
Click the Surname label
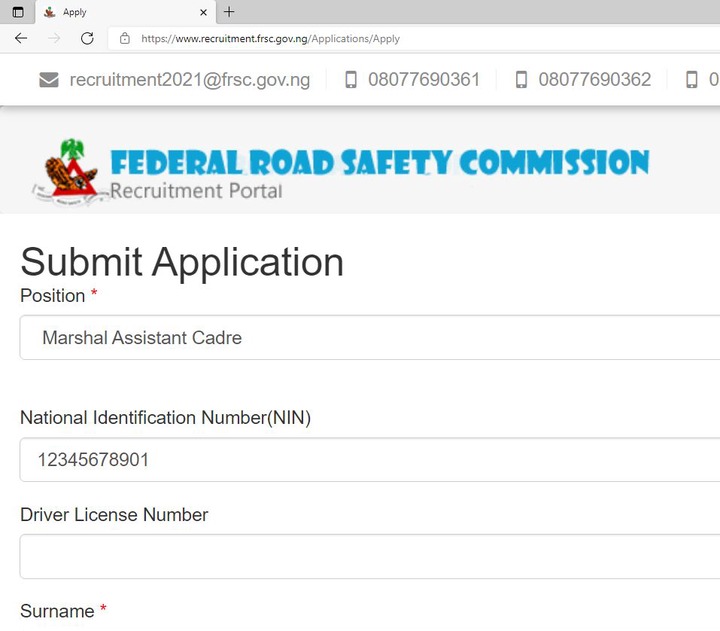click(57, 611)
